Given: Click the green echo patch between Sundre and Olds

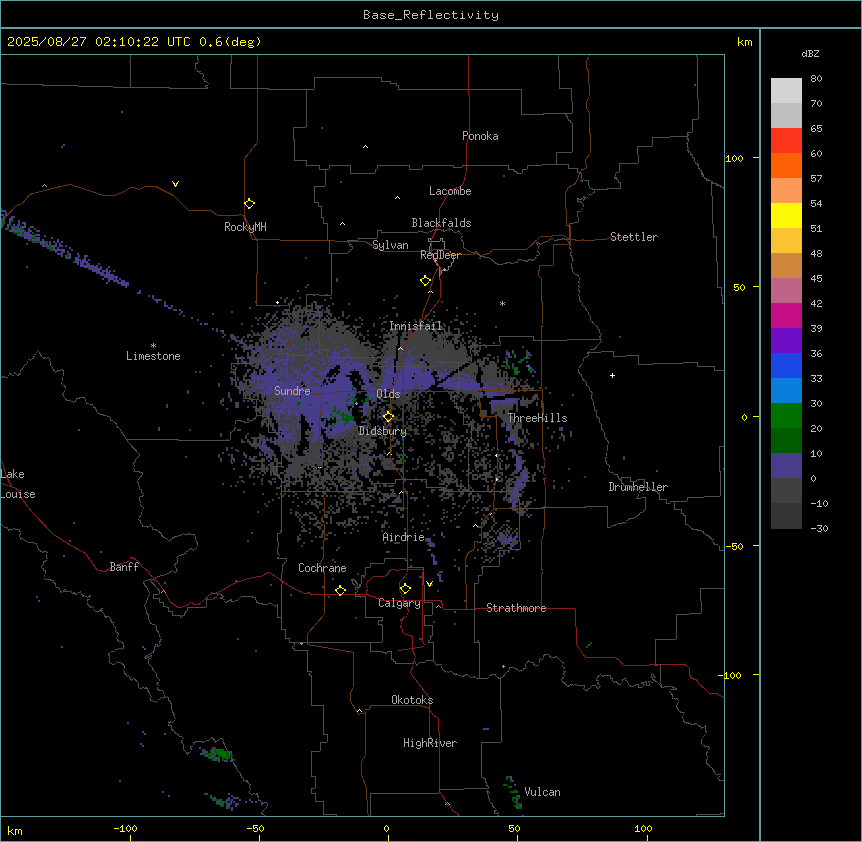Looking at the screenshot, I should coord(344,416).
